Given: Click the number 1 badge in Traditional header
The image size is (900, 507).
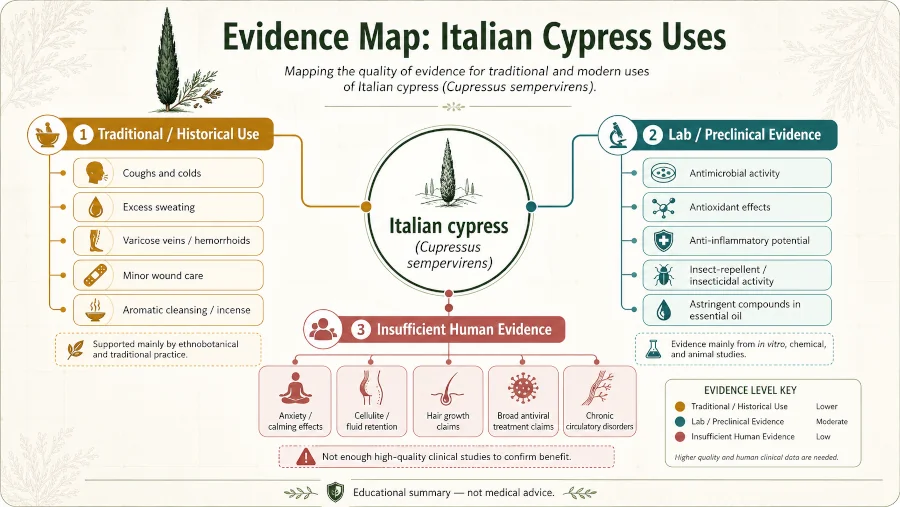Looking at the screenshot, I should (83, 135).
